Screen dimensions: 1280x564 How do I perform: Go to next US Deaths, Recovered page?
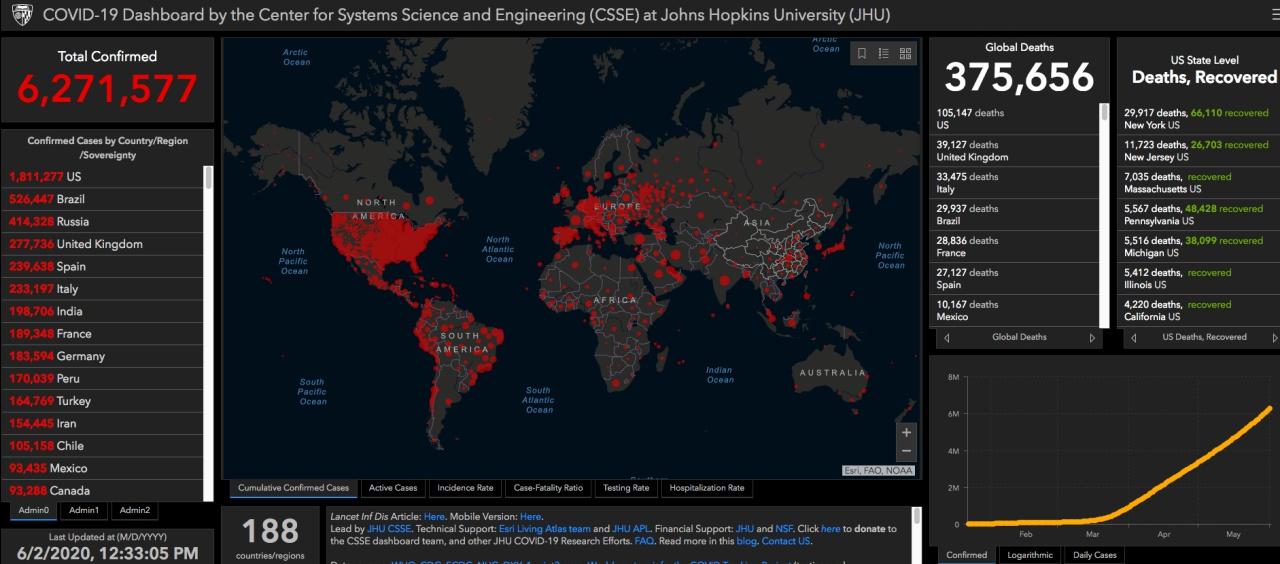coord(1274,338)
